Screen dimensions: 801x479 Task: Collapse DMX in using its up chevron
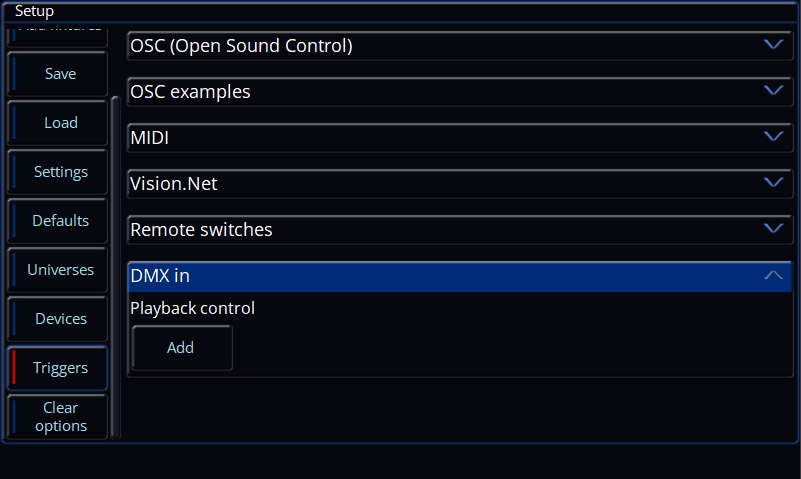(x=773, y=276)
